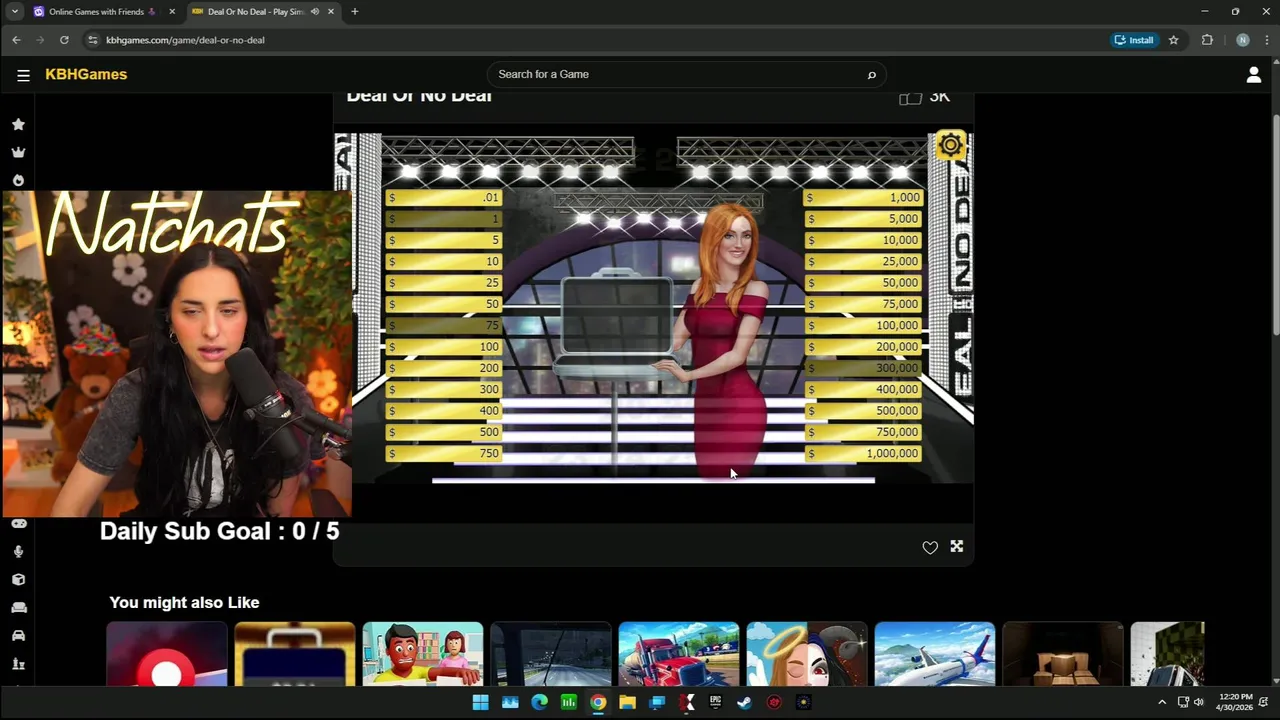Open the volume control in tray

[1198, 702]
